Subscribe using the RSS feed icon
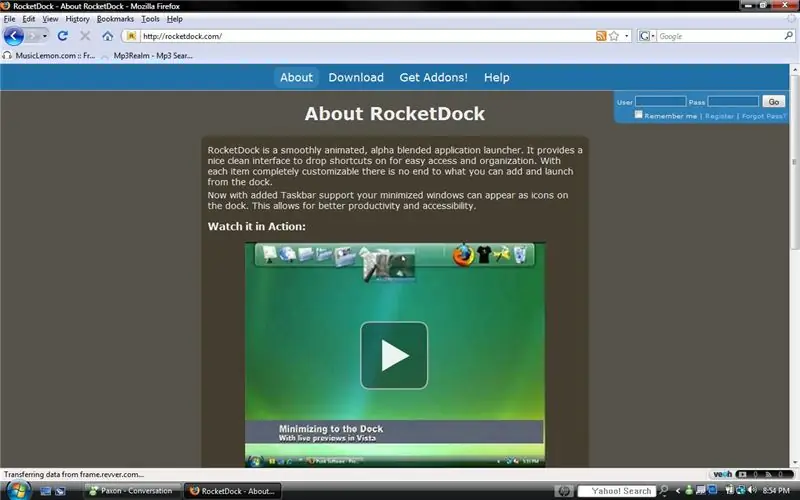This screenshot has height=500, width=800. click(601, 36)
